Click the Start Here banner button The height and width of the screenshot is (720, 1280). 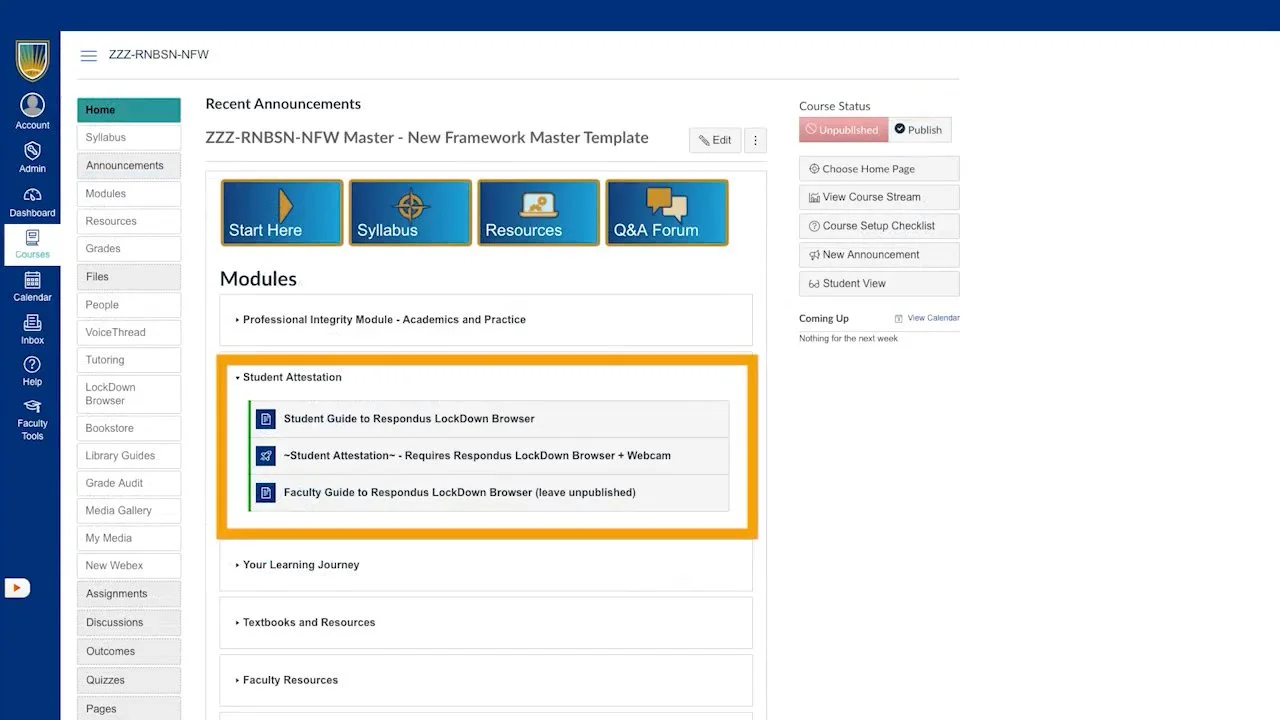[x=282, y=212]
